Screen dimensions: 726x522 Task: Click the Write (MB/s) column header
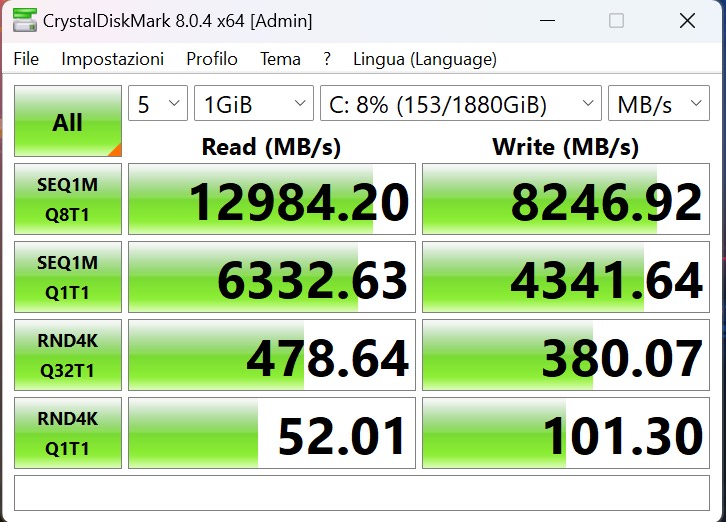tap(565, 147)
